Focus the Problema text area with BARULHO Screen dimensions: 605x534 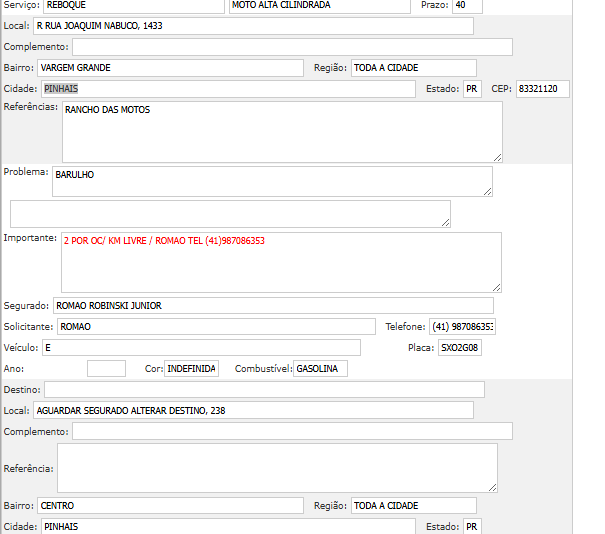point(271,181)
